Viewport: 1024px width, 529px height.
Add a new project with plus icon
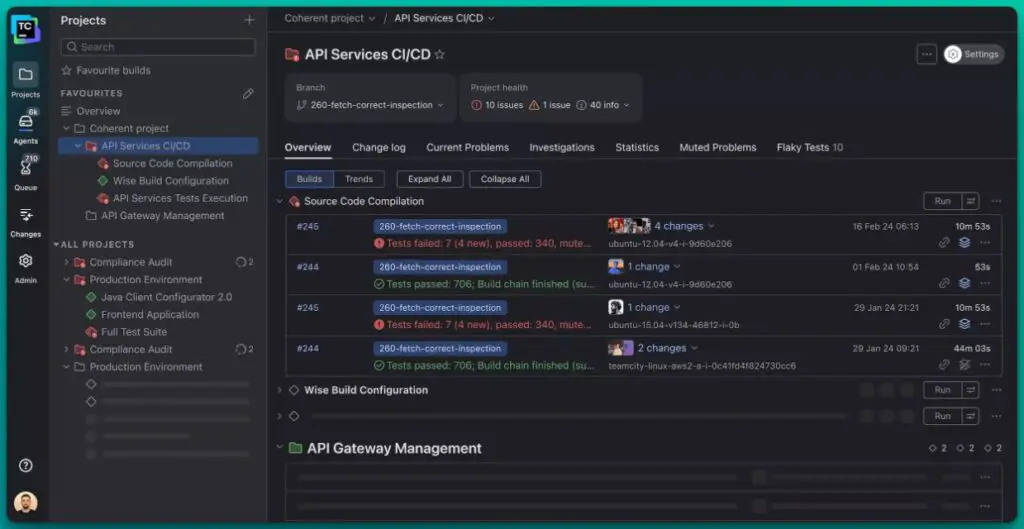coord(249,20)
